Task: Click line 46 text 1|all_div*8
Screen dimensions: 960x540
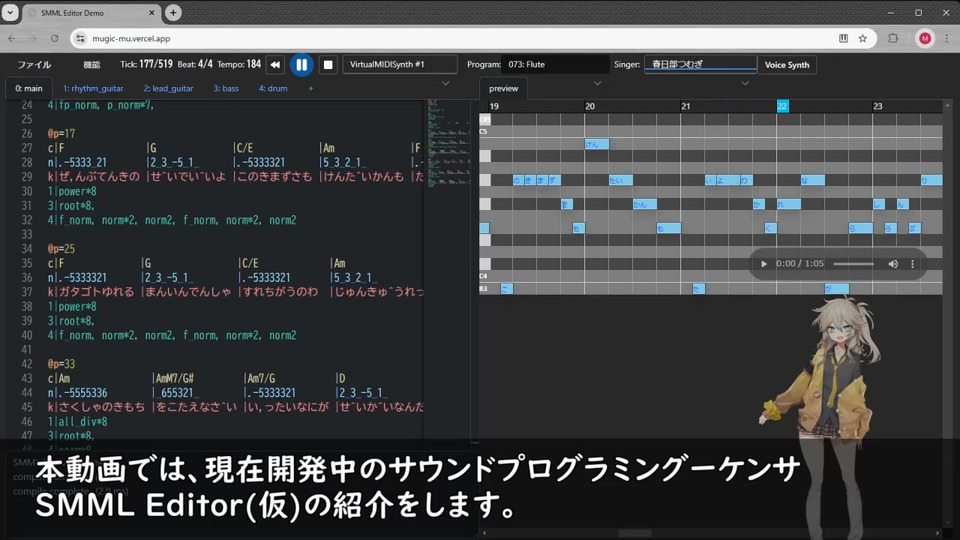Action: tap(78, 421)
